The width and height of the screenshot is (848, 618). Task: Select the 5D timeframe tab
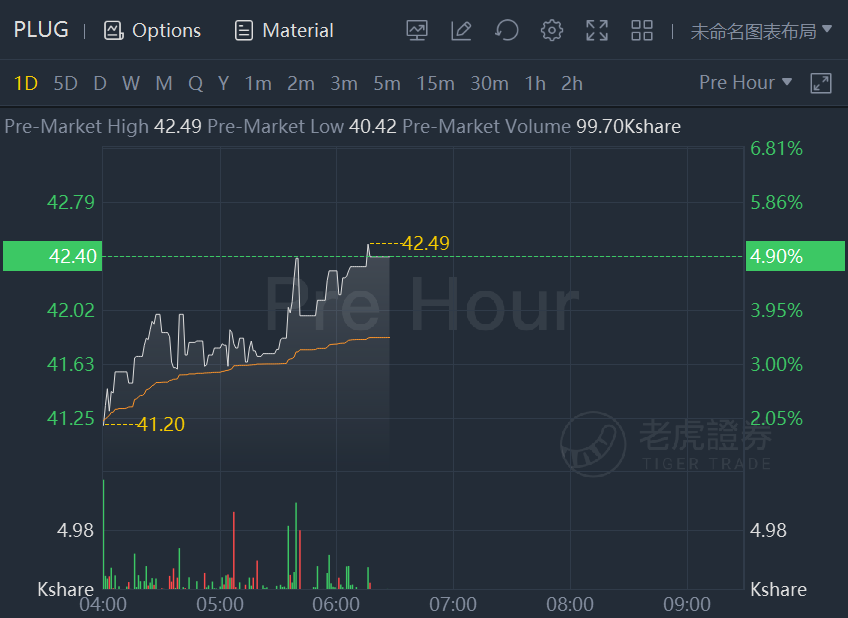click(65, 84)
